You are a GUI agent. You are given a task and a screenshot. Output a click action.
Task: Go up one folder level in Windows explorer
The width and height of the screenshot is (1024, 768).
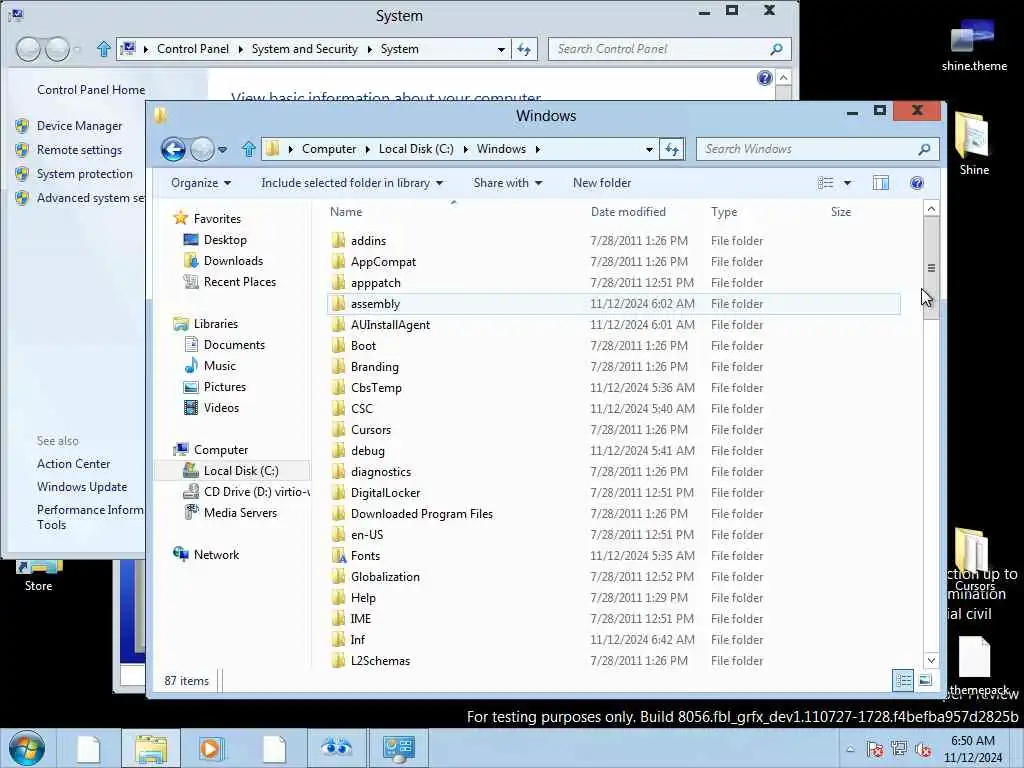coord(249,150)
